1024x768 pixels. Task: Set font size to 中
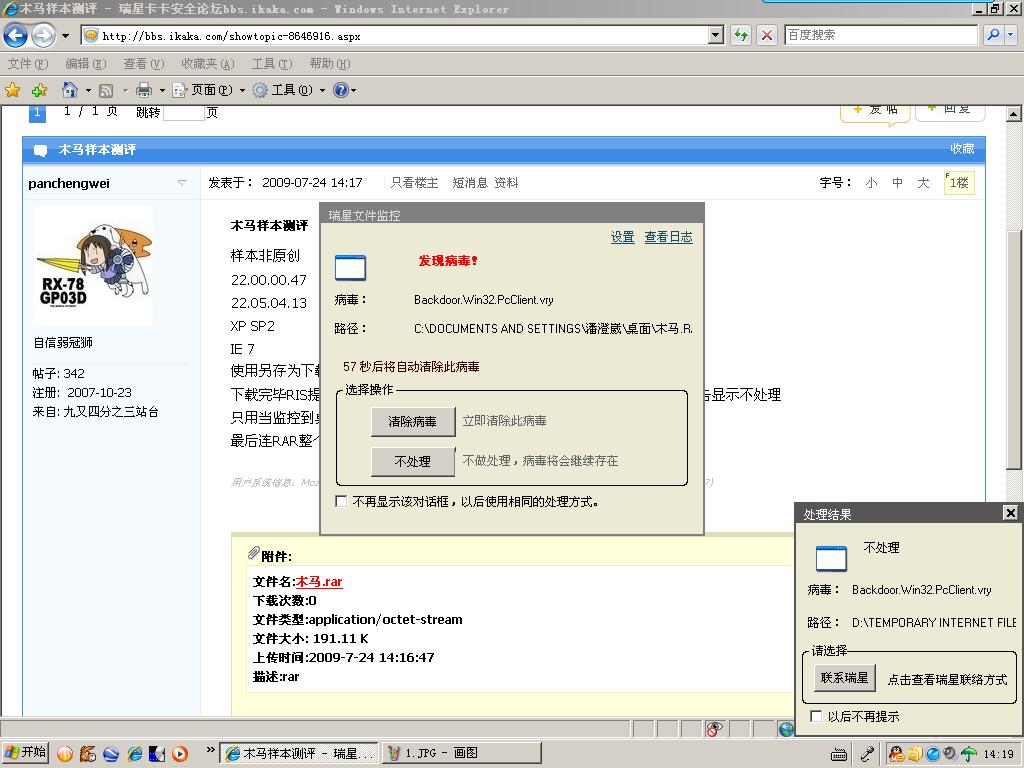pyautogui.click(x=897, y=183)
